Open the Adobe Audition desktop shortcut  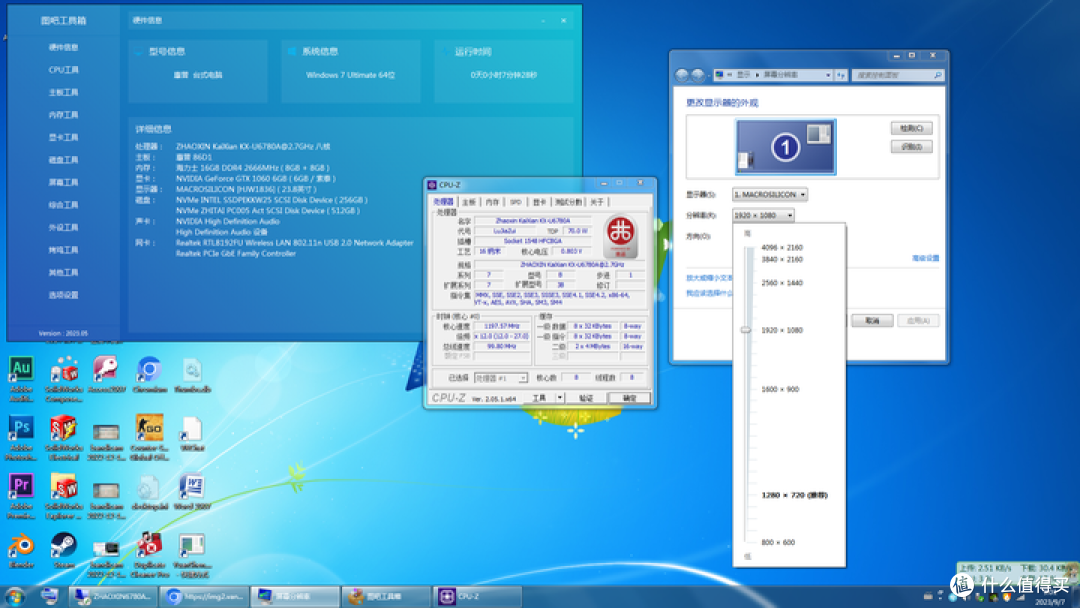click(21, 378)
